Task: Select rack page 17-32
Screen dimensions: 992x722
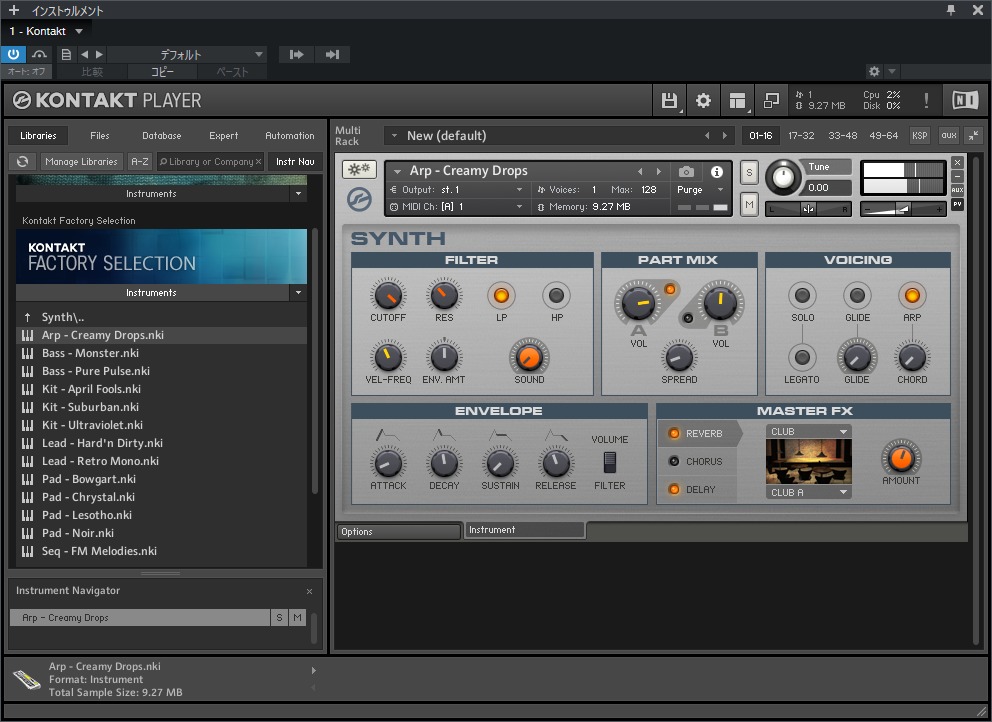Action: click(x=801, y=135)
